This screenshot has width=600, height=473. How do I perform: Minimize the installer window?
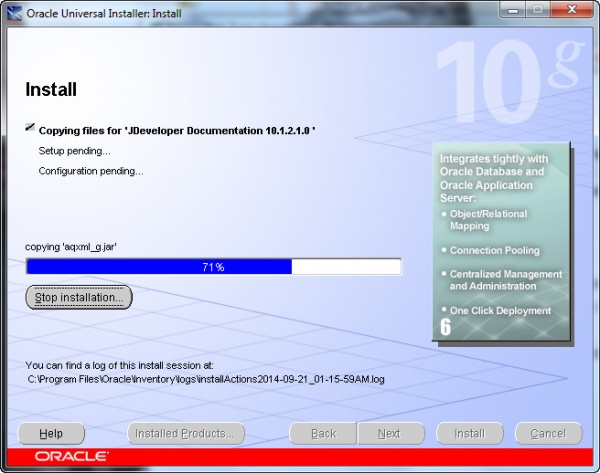click(x=513, y=10)
